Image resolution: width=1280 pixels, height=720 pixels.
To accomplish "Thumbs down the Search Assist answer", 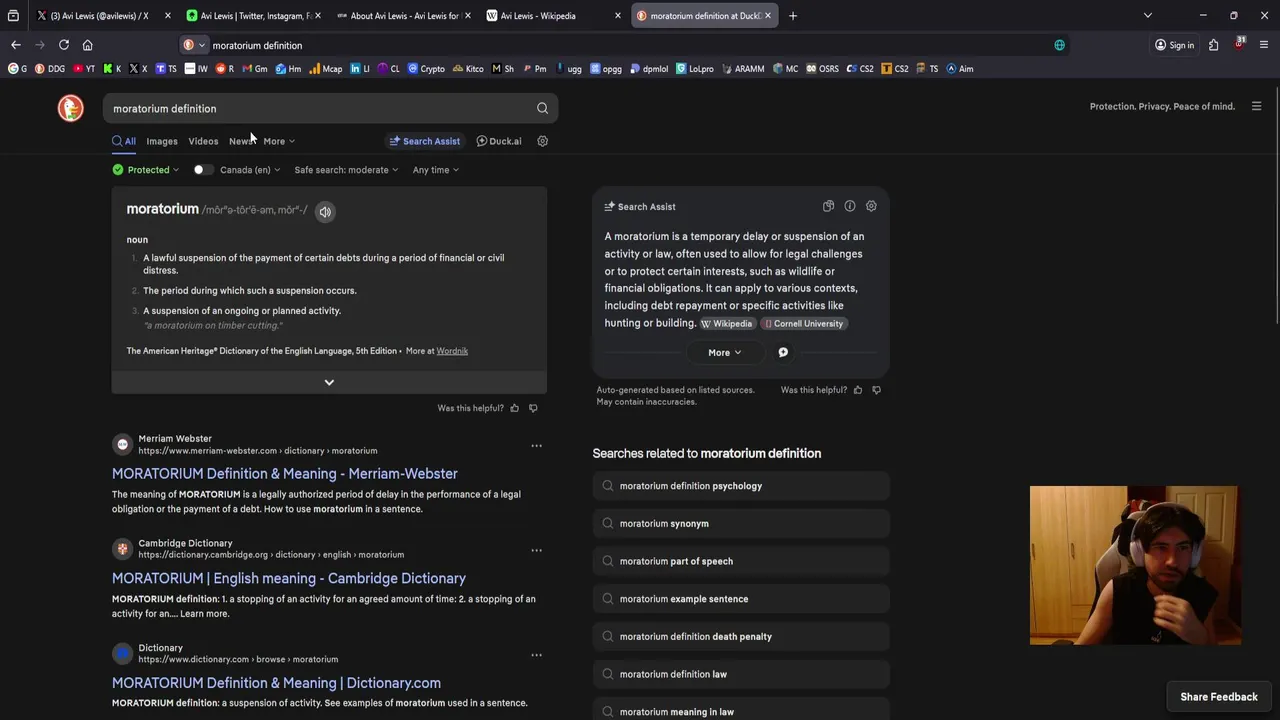I will point(877,390).
